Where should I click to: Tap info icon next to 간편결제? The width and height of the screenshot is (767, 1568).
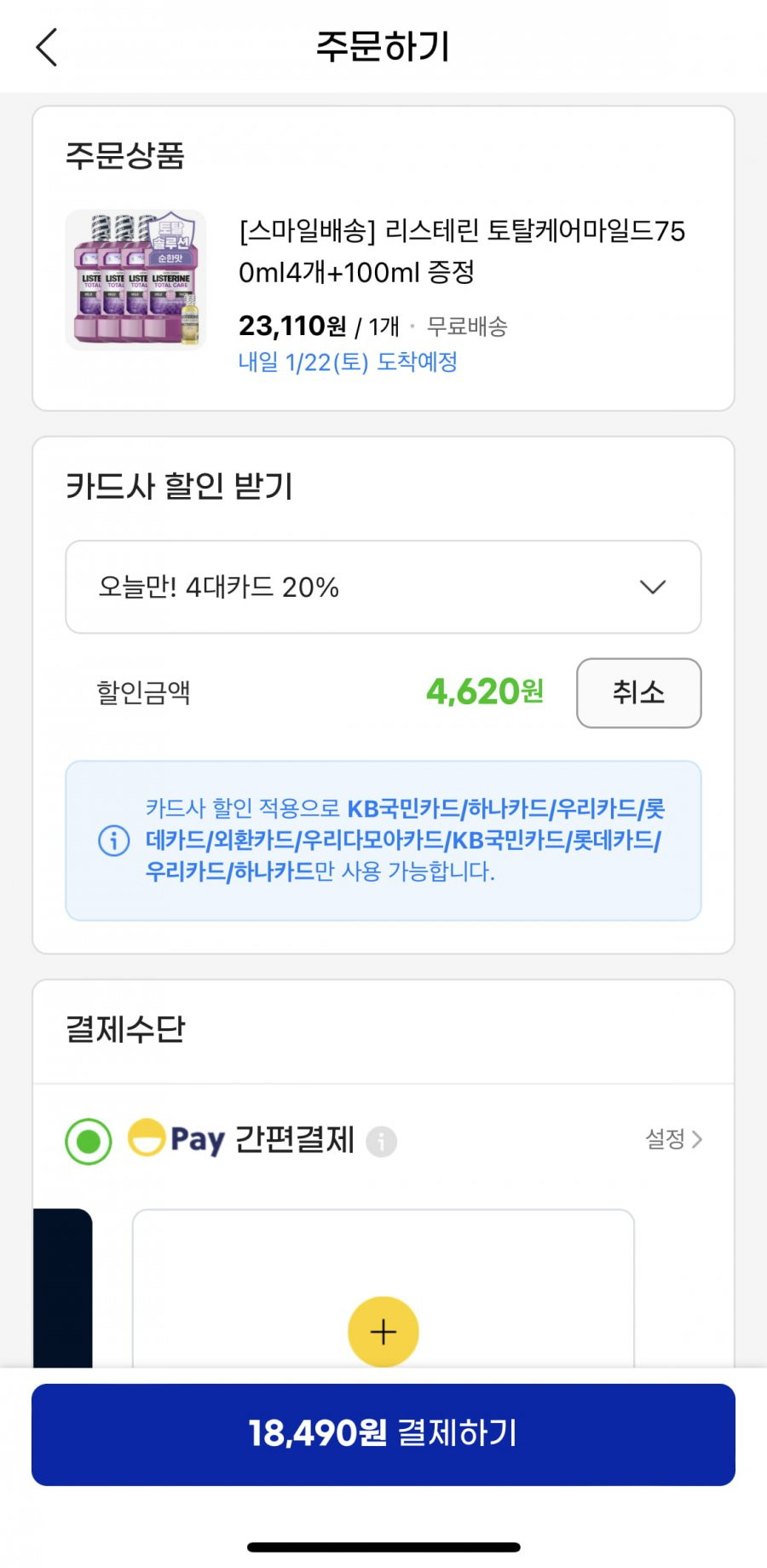click(x=381, y=1141)
